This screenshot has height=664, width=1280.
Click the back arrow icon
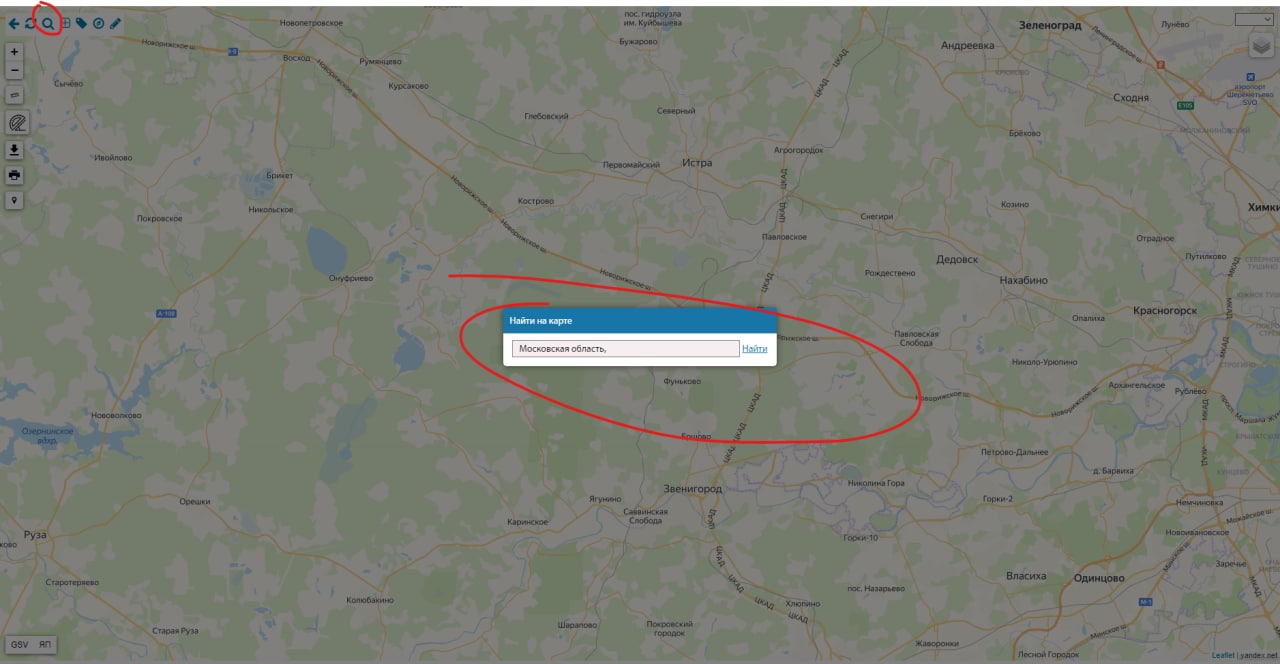click(x=14, y=23)
